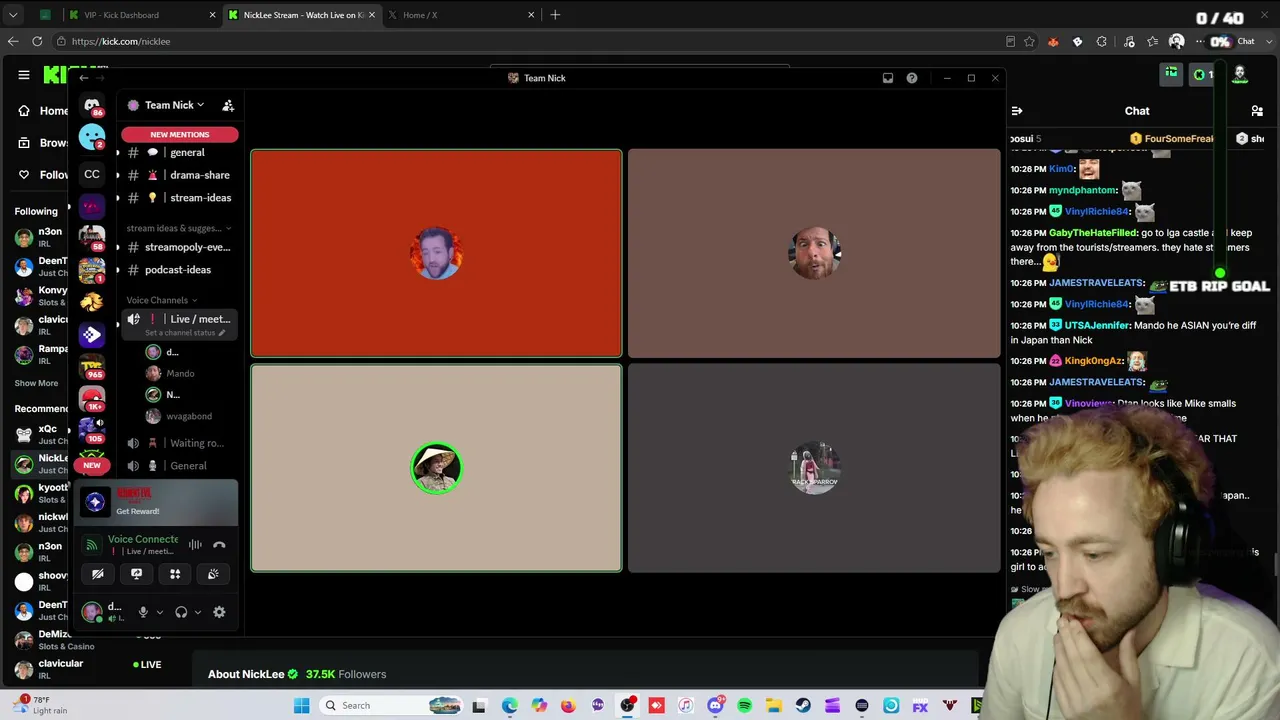Open the stream-ideas channel
Viewport: 1280px width, 720px height.
coord(178,198)
